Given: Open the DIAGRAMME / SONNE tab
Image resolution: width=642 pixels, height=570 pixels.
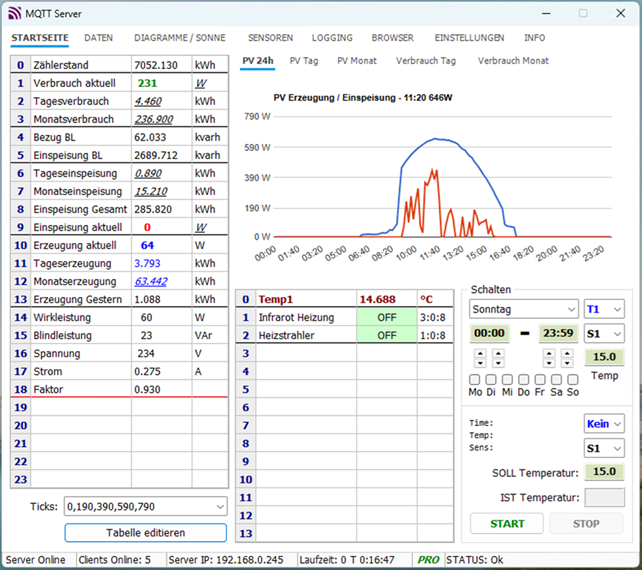Looking at the screenshot, I should coord(180,38).
